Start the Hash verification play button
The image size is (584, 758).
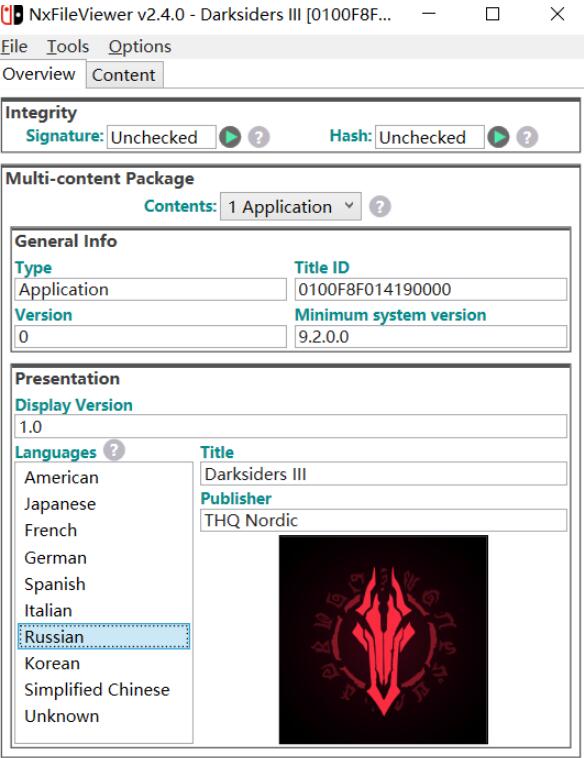pos(498,137)
